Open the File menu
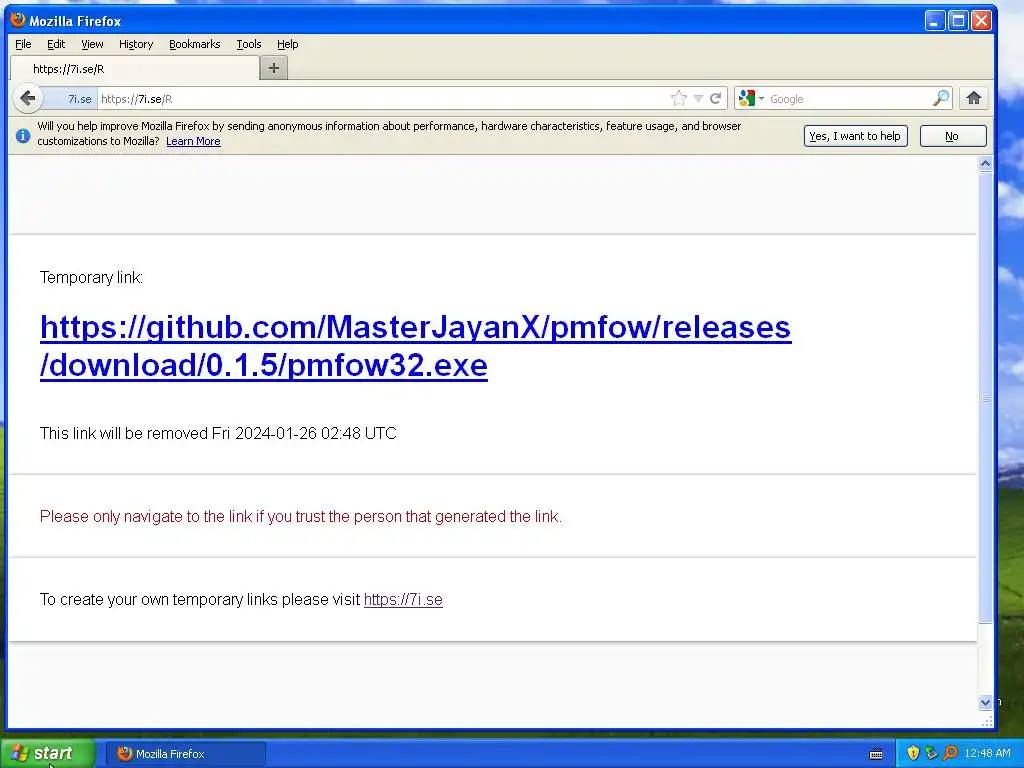This screenshot has width=1024, height=768. click(23, 44)
